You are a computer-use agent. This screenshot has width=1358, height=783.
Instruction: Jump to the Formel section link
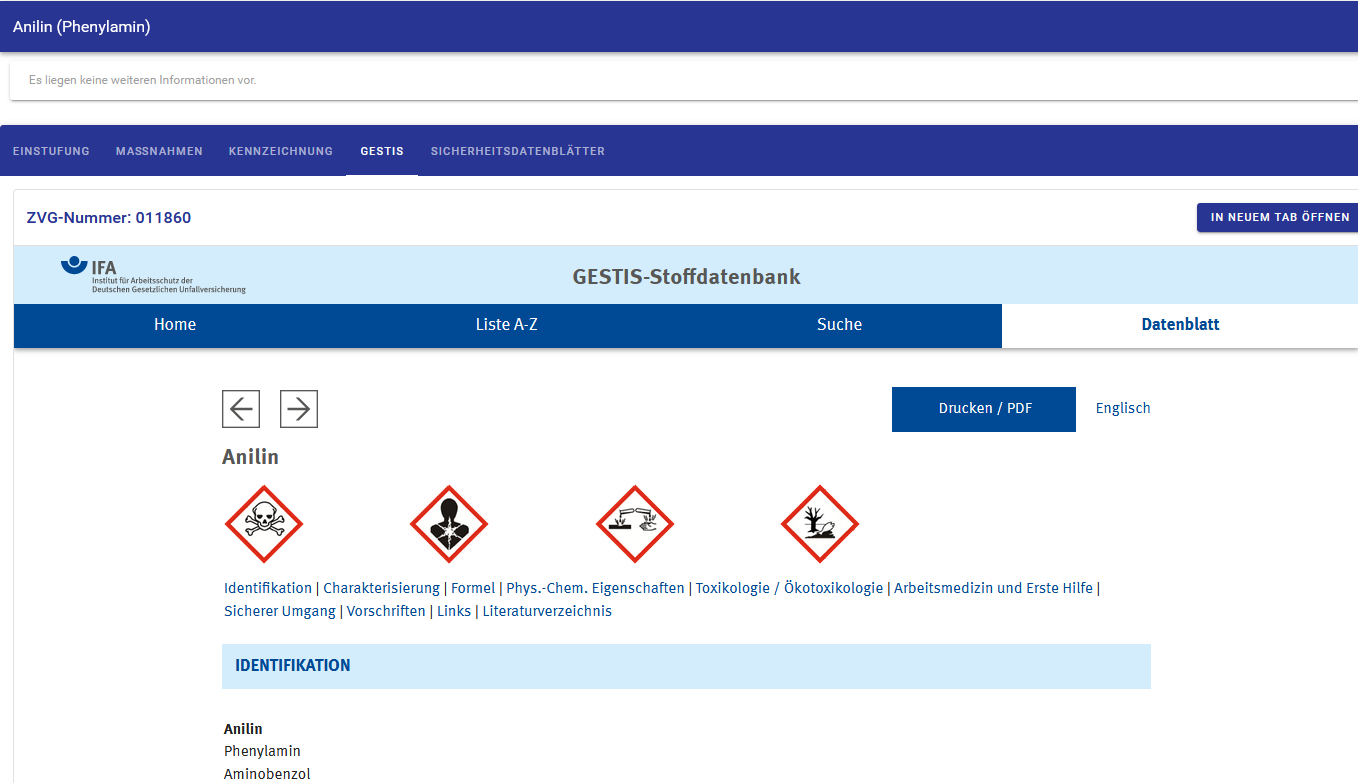[x=473, y=588]
